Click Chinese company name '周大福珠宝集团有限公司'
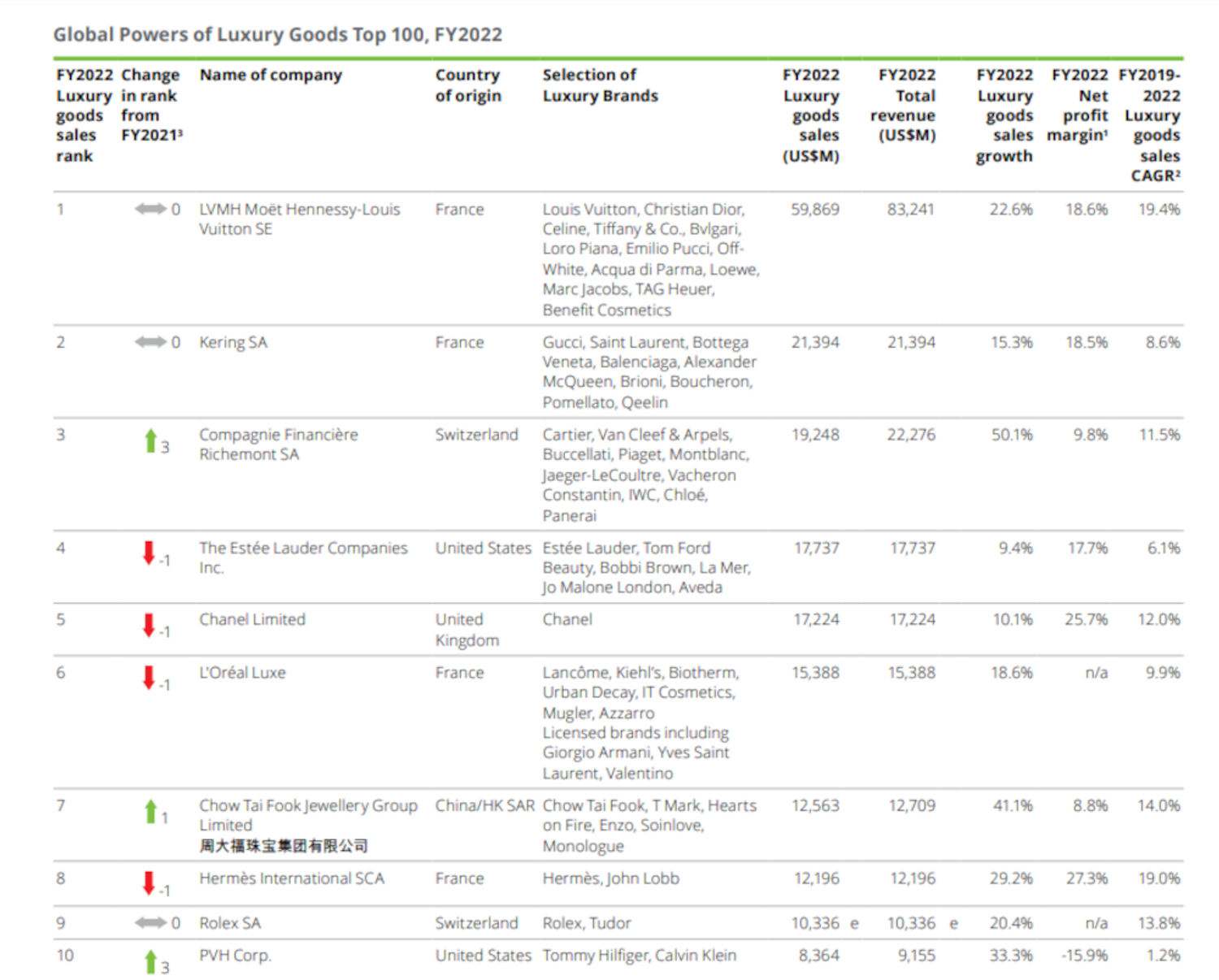Viewport: 1219px width, 980px height. 284,846
